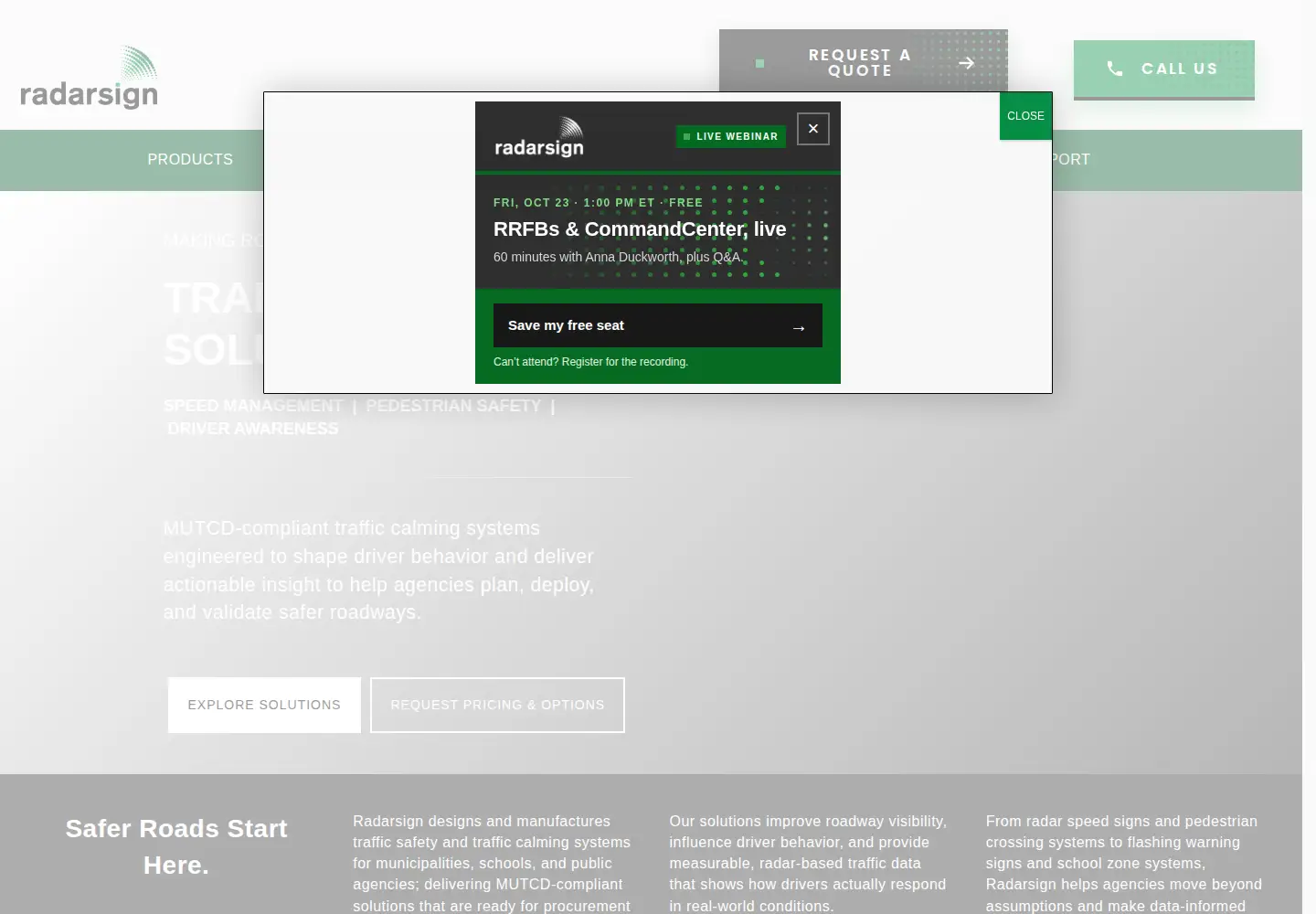The image size is (1316, 914).
Task: Click 'MUTCD-compliant traffic calming systems' paragraph
Action: pos(378,570)
